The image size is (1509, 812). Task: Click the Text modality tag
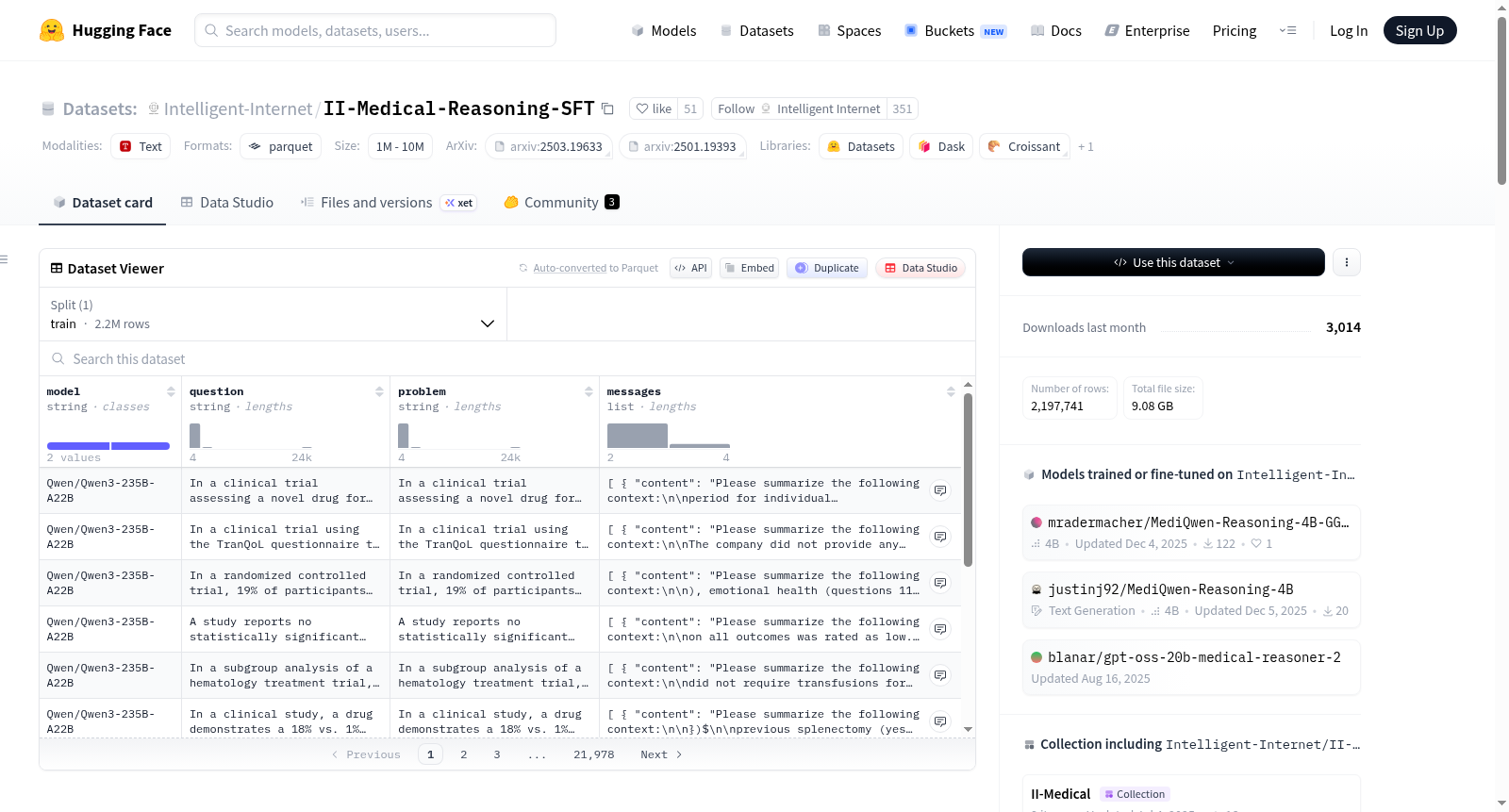click(x=141, y=146)
